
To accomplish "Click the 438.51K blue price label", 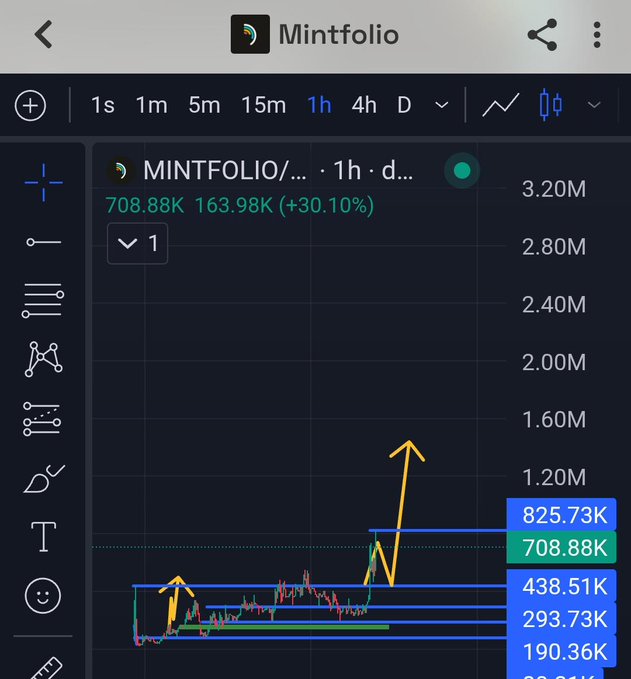I will pyautogui.click(x=561, y=586).
